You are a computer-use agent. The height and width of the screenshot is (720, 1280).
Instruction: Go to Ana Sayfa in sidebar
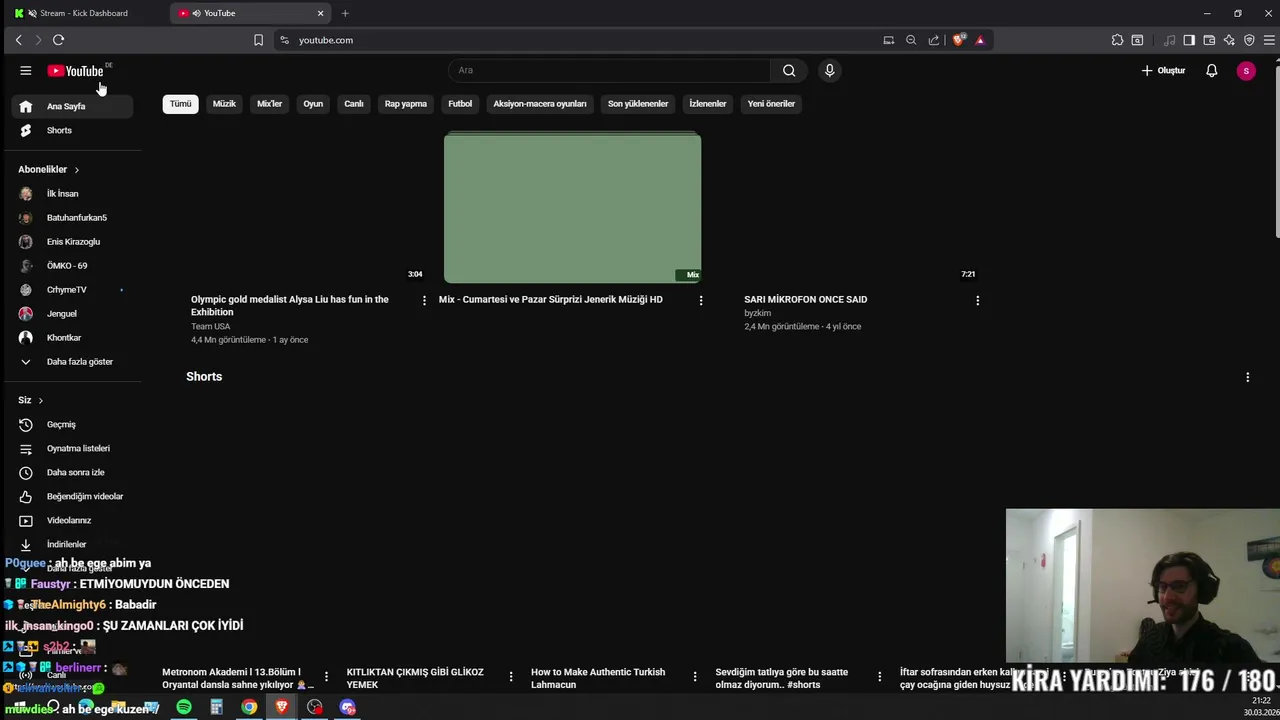click(x=72, y=106)
